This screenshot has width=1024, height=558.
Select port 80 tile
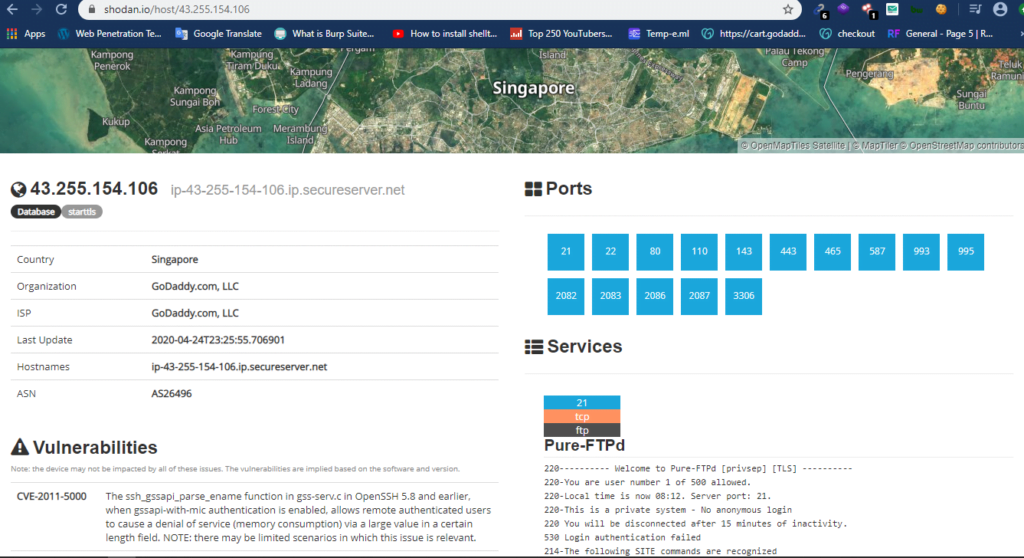(654, 252)
